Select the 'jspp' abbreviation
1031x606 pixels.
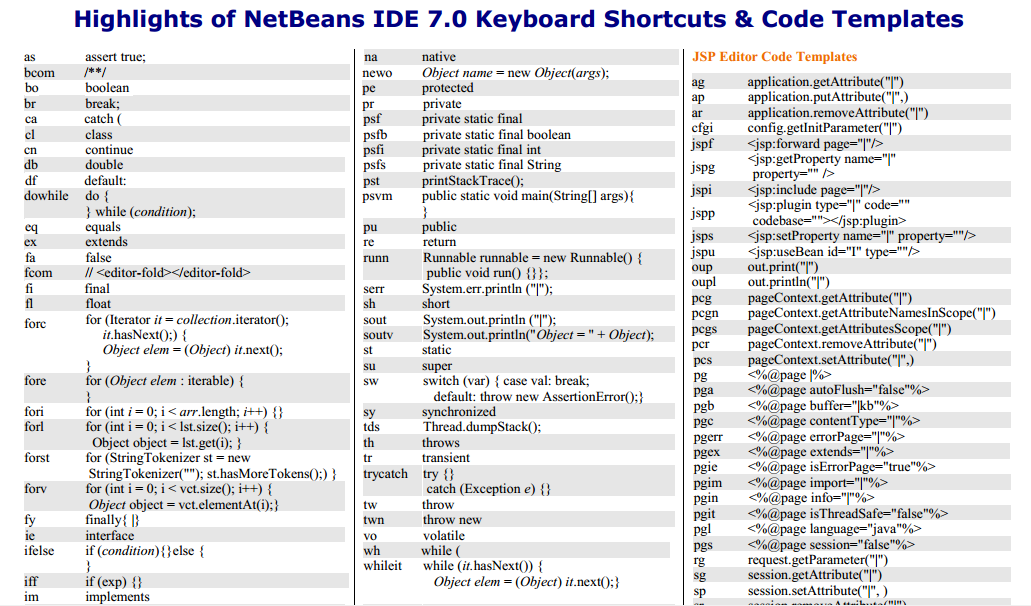click(703, 213)
